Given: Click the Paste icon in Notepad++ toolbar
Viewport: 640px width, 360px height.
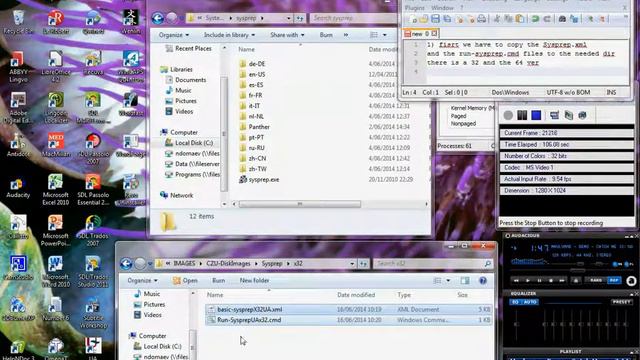Looking at the screenshot, I should tap(520, 19).
